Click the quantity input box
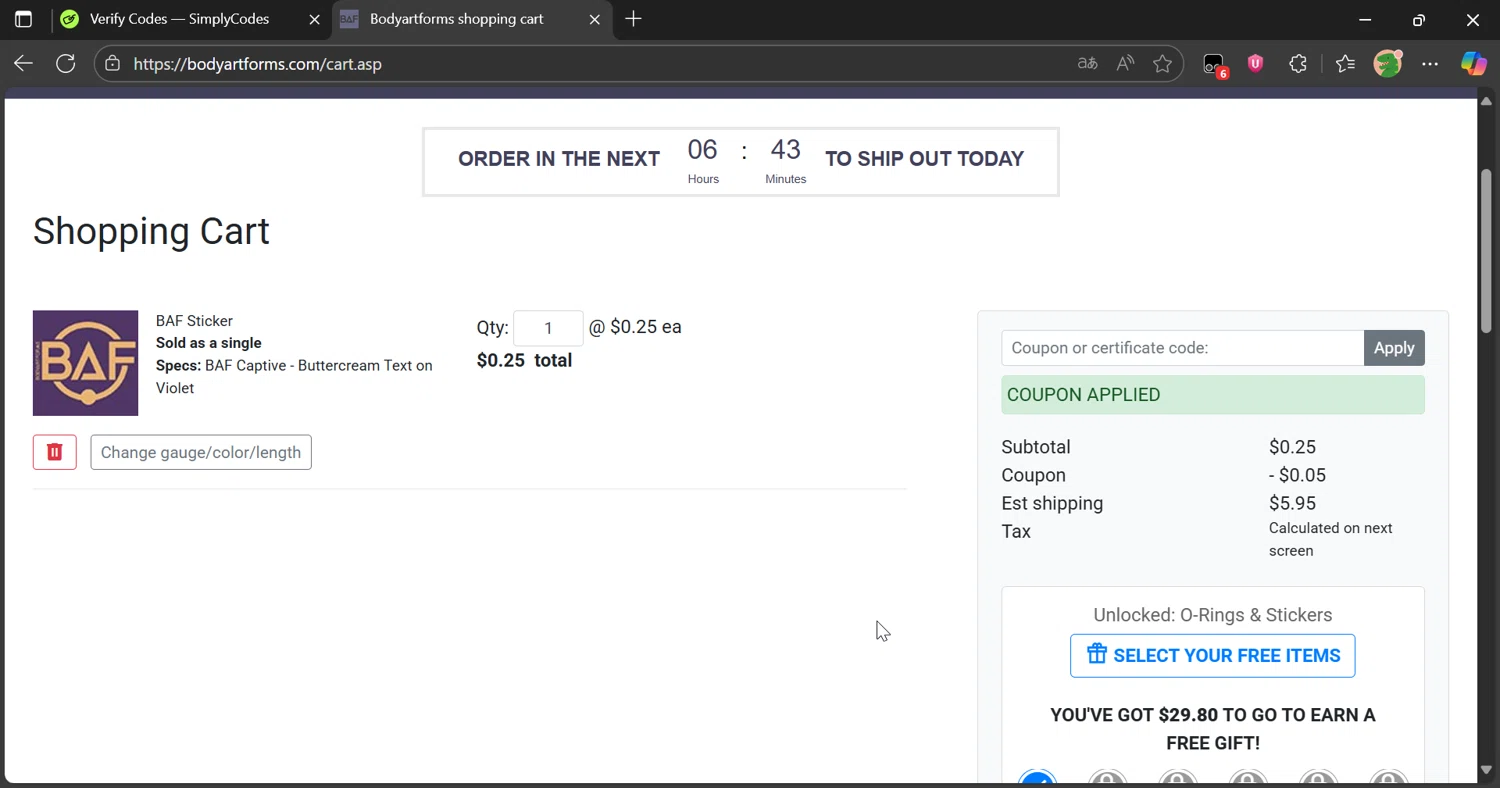 coord(548,328)
